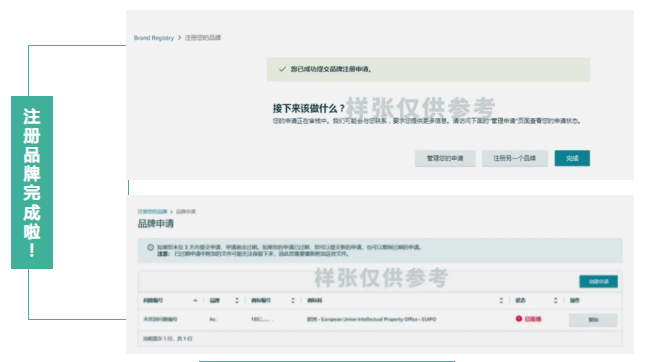Toggle sort arrows on the trademark number column
Screen dimensions: 668x362
click(293, 301)
